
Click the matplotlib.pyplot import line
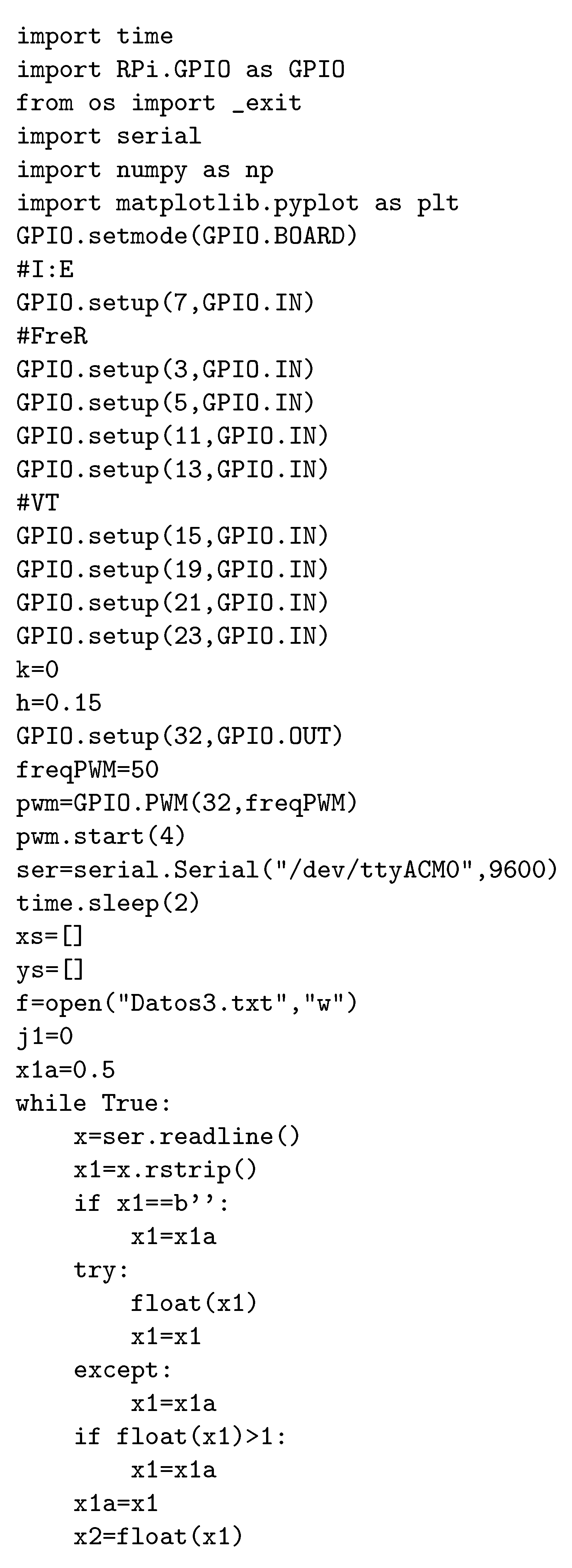click(237, 204)
